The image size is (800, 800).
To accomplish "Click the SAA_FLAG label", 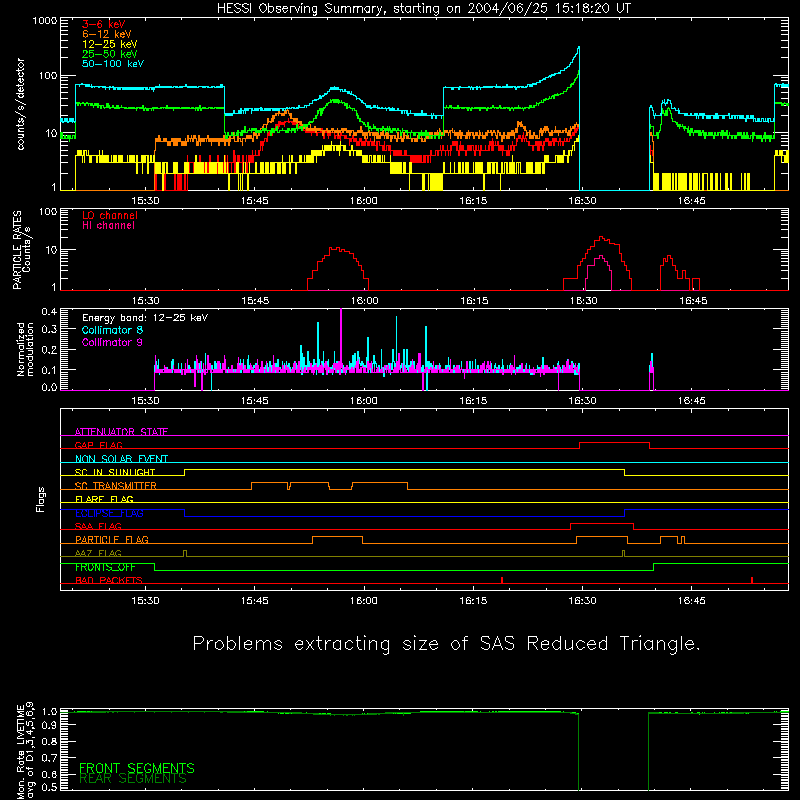I will tap(98, 526).
